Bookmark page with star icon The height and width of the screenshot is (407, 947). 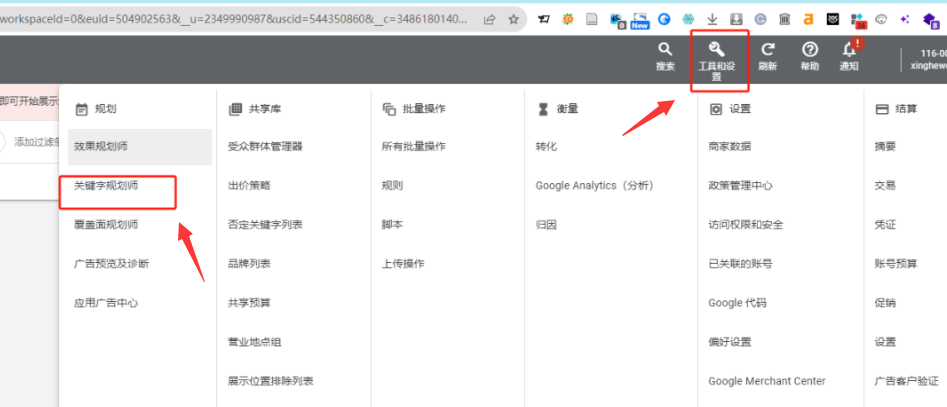tap(514, 19)
